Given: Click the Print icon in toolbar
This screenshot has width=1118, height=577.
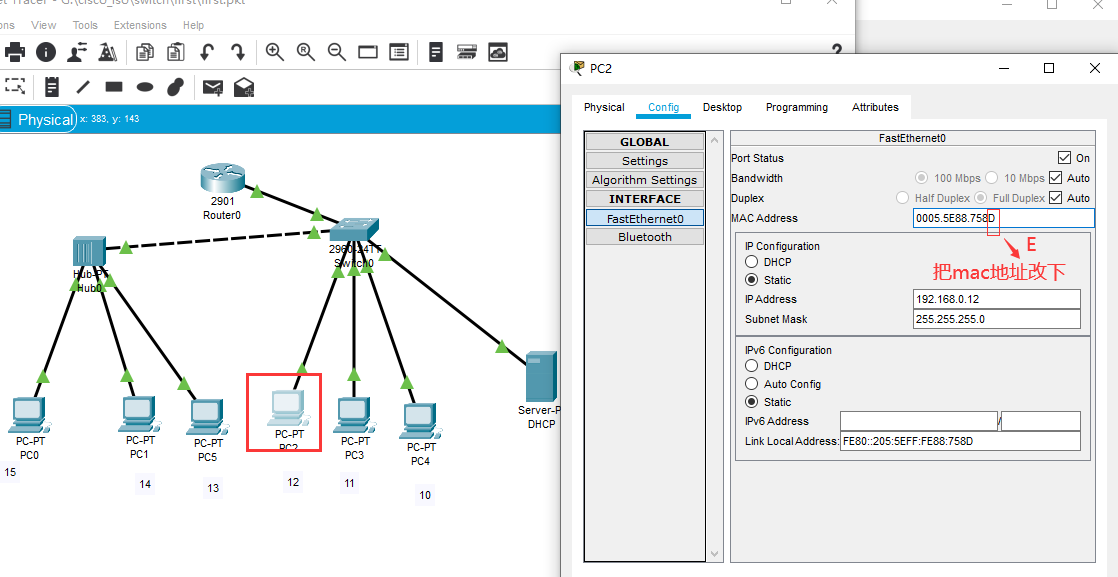Looking at the screenshot, I should click(x=15, y=51).
